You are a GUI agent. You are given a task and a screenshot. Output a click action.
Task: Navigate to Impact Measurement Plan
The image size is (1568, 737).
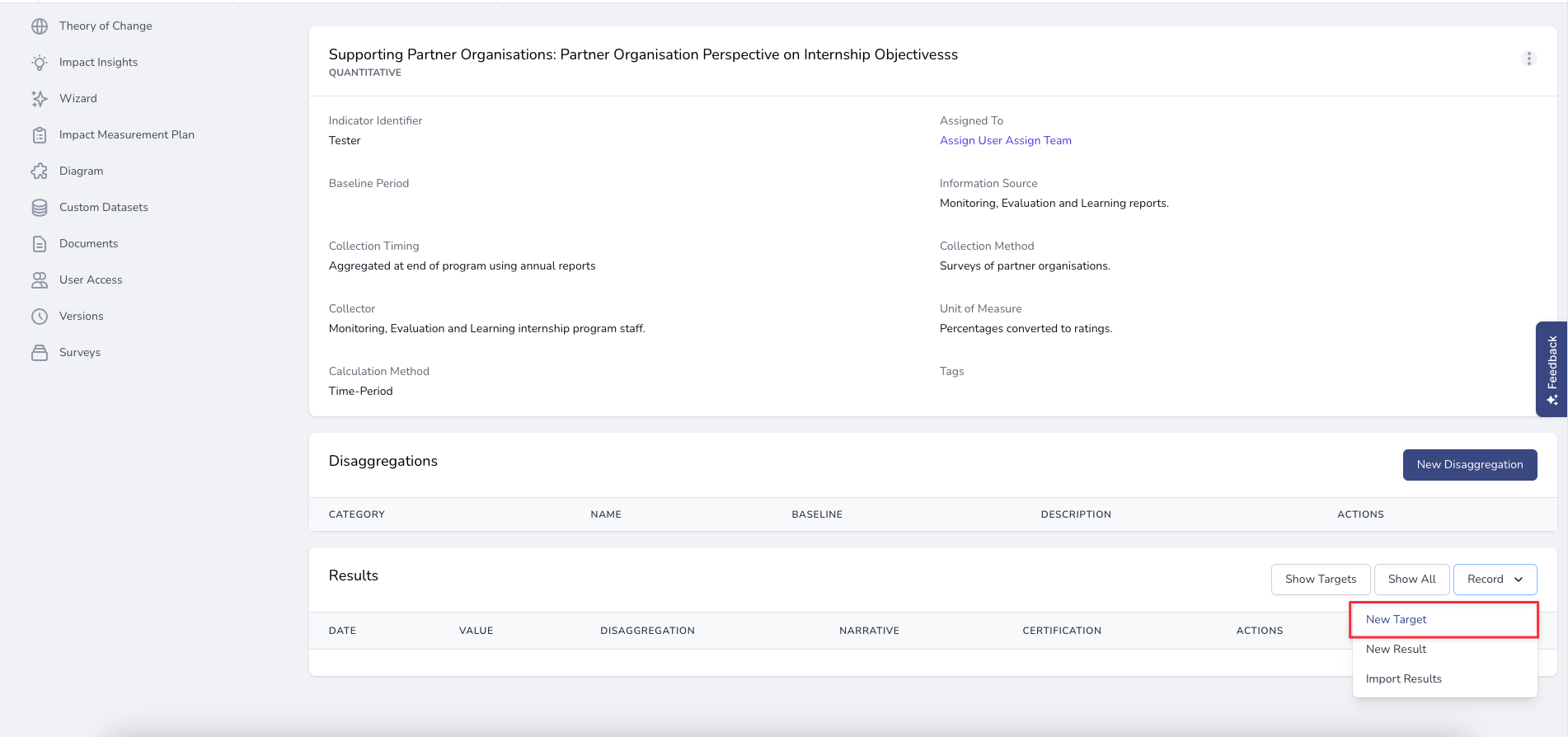pos(127,134)
